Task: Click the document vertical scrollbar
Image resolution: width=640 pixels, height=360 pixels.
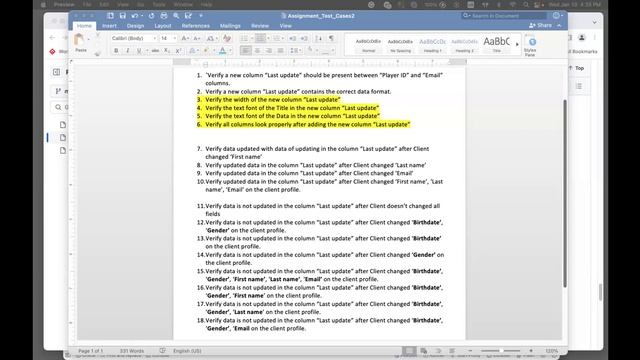Action: point(565,193)
